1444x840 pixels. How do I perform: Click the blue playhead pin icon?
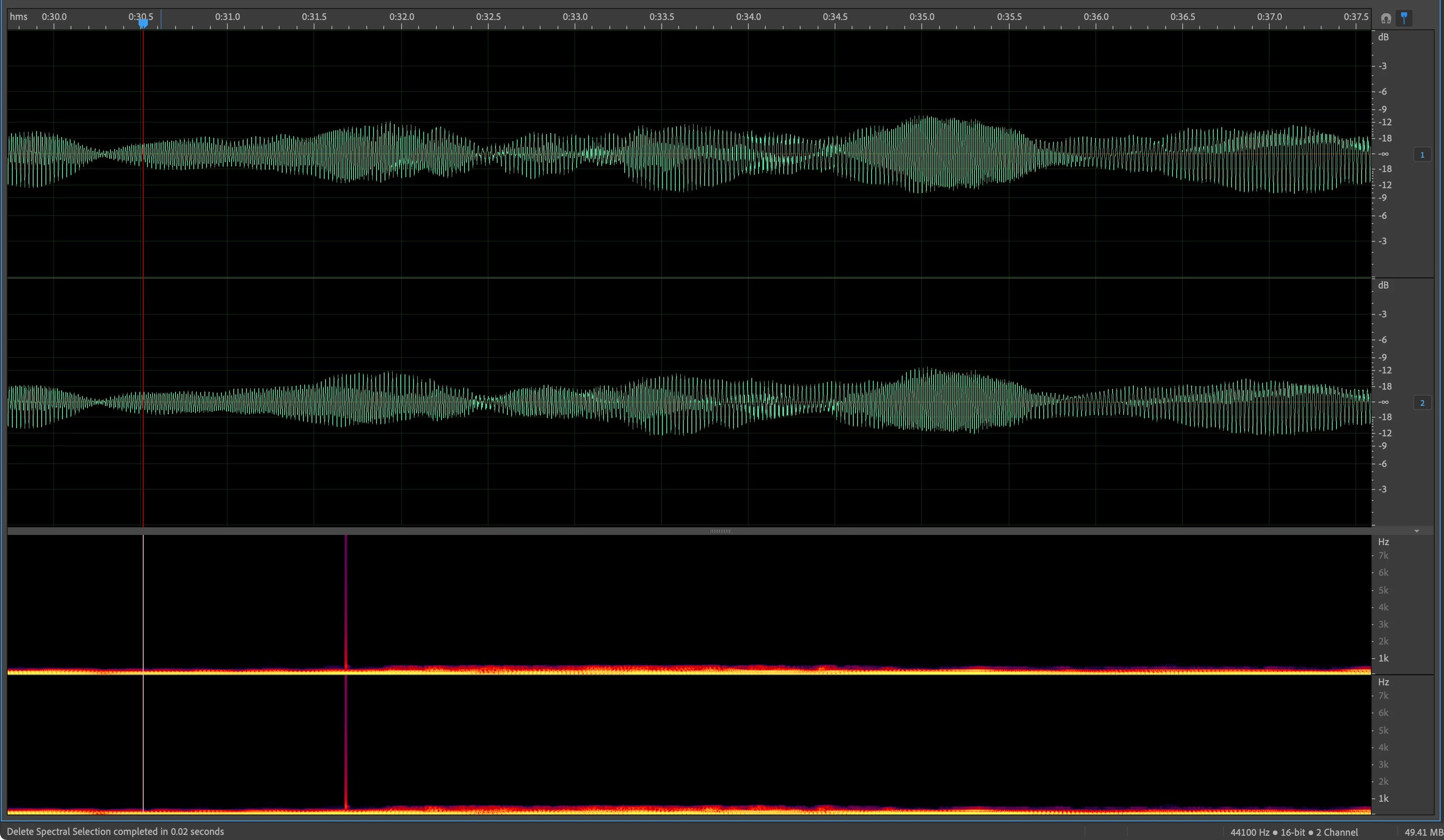click(1404, 18)
